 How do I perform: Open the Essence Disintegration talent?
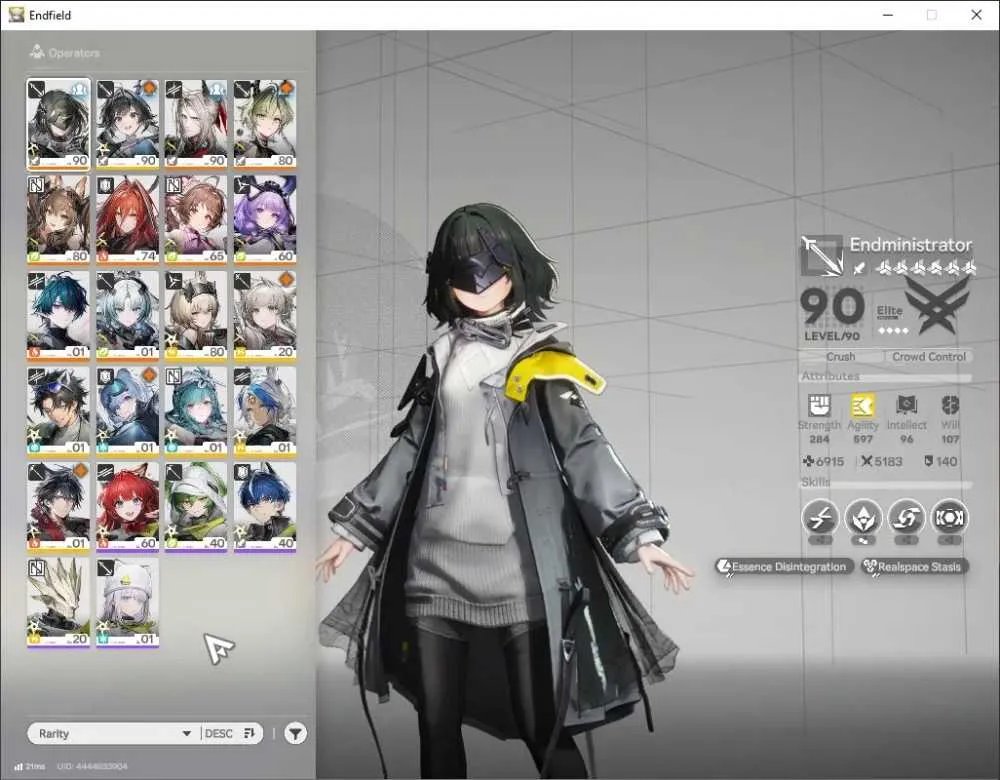784,566
